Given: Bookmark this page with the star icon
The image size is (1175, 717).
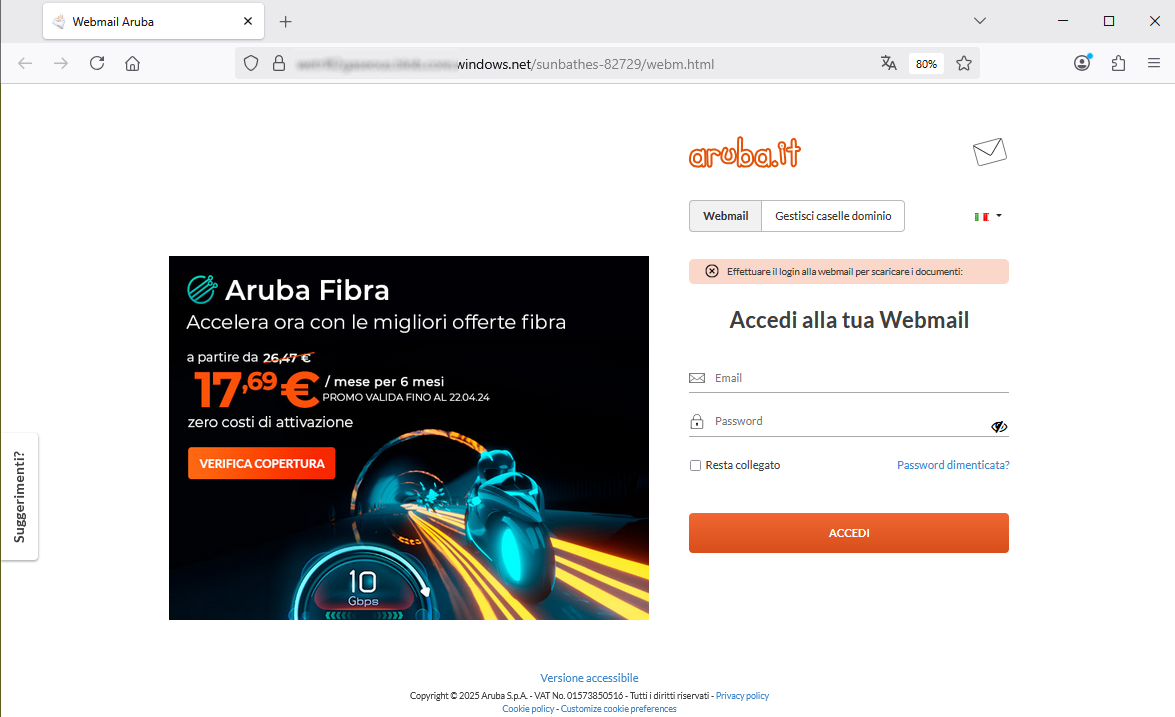Looking at the screenshot, I should [x=964, y=64].
